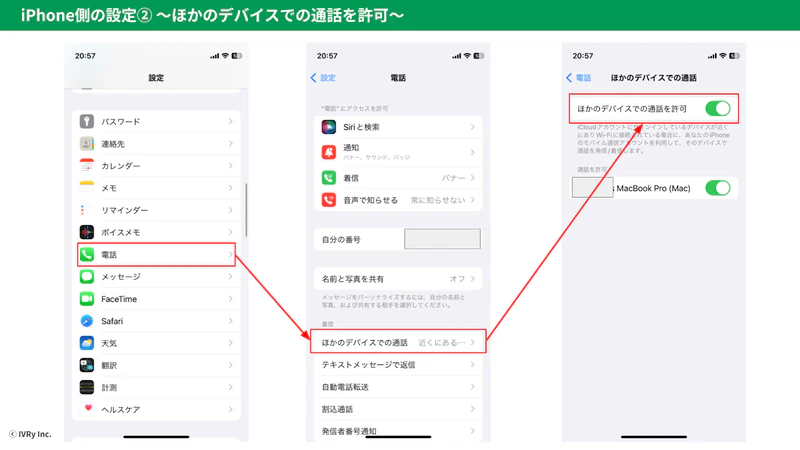This screenshot has height=450, width=800.
Task: Go back to 電話 from calls screen
Action: click(579, 78)
